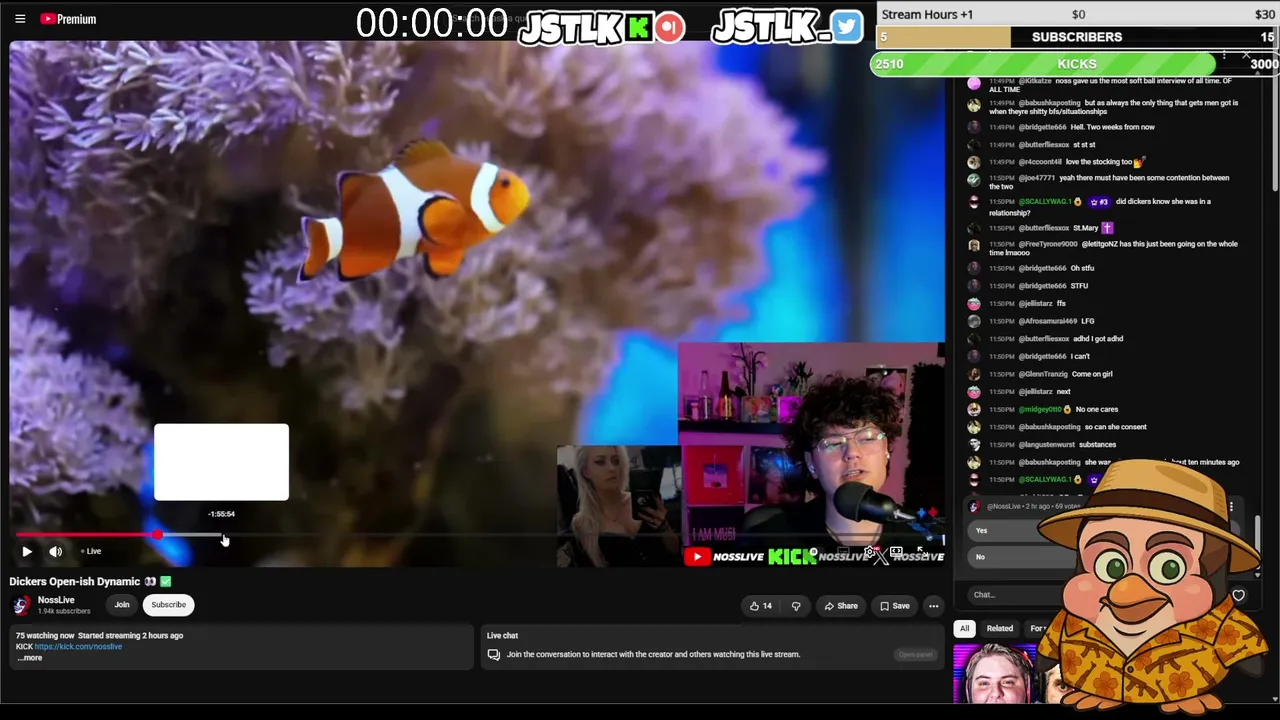Open the kick.com/nosslive link in description
1280x720 pixels.
(x=78, y=646)
